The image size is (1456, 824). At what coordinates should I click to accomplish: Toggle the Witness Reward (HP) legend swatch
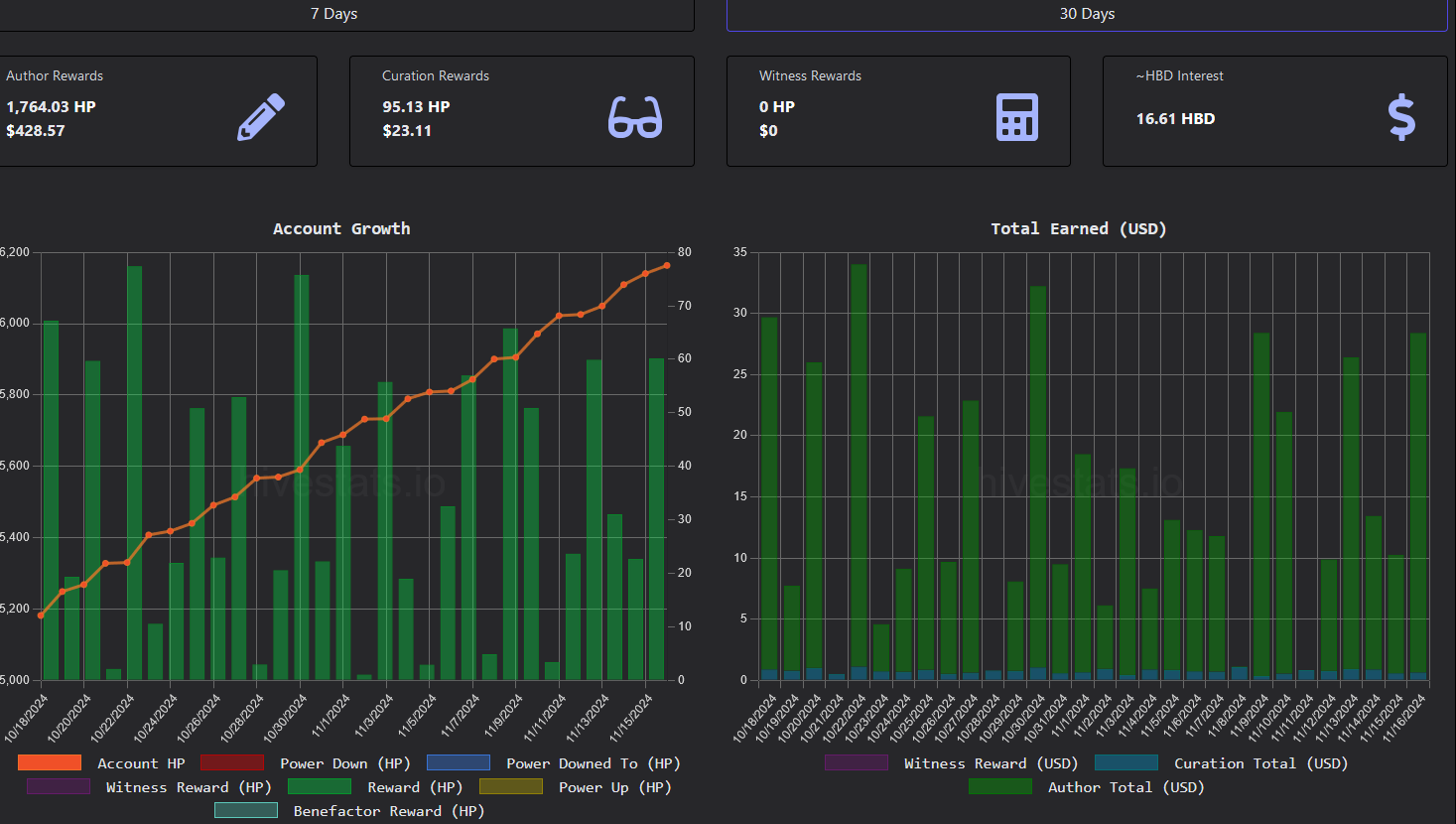point(59,786)
